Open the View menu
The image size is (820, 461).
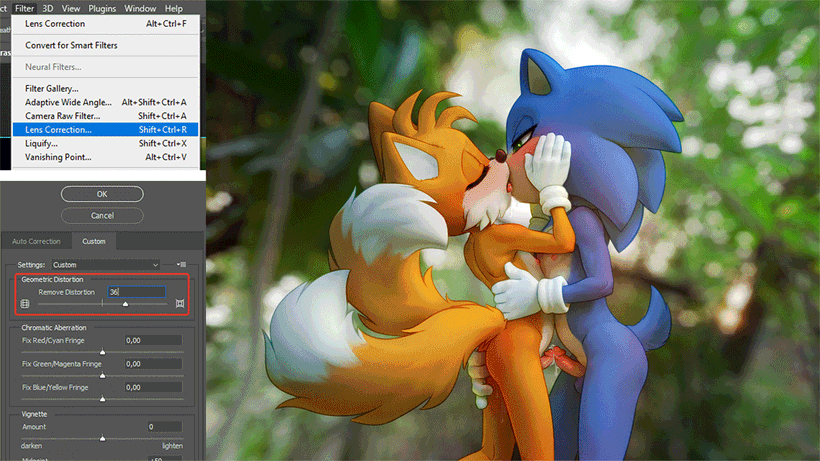point(71,8)
